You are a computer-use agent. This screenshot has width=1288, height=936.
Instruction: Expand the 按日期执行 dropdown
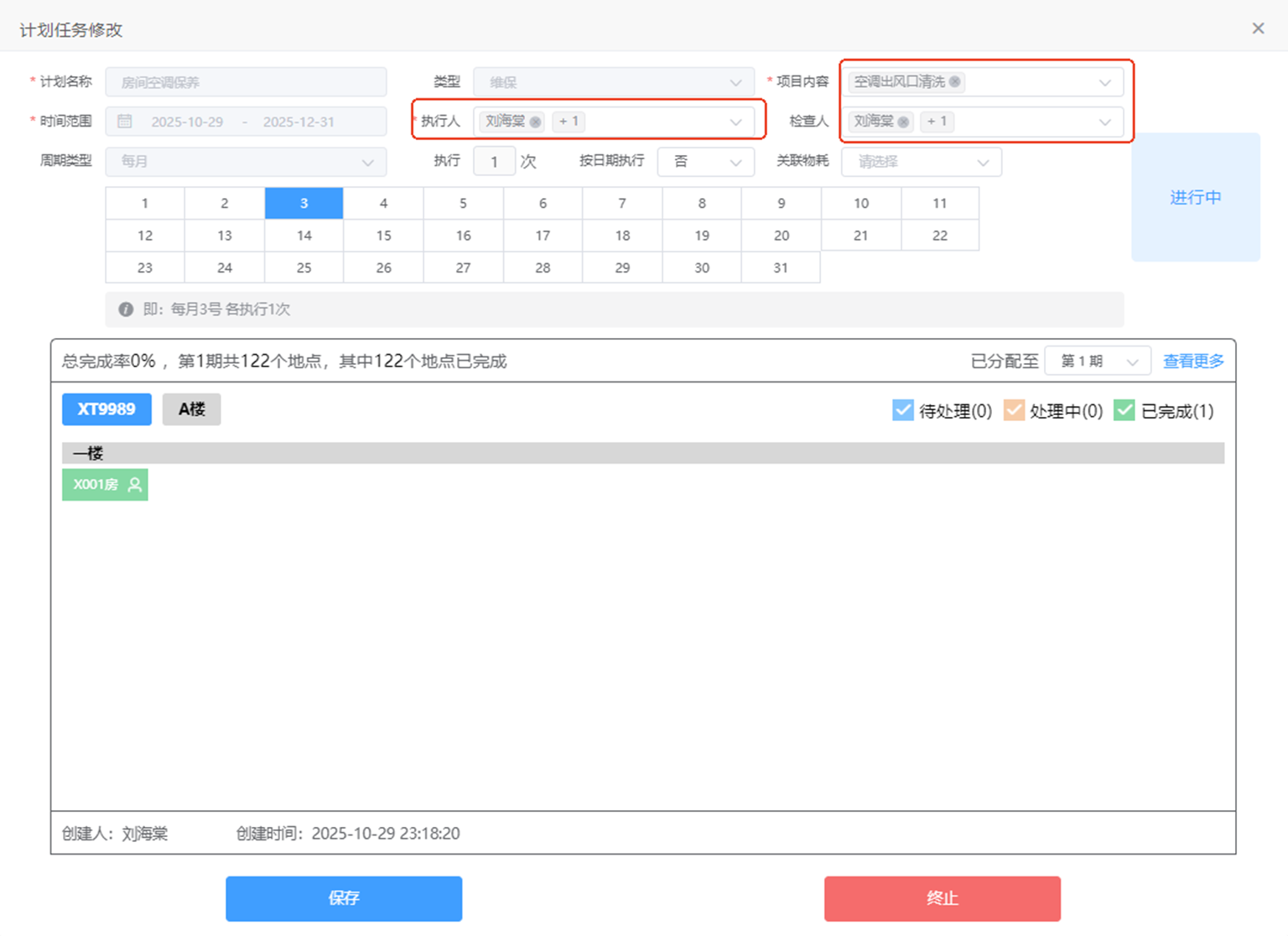click(705, 162)
